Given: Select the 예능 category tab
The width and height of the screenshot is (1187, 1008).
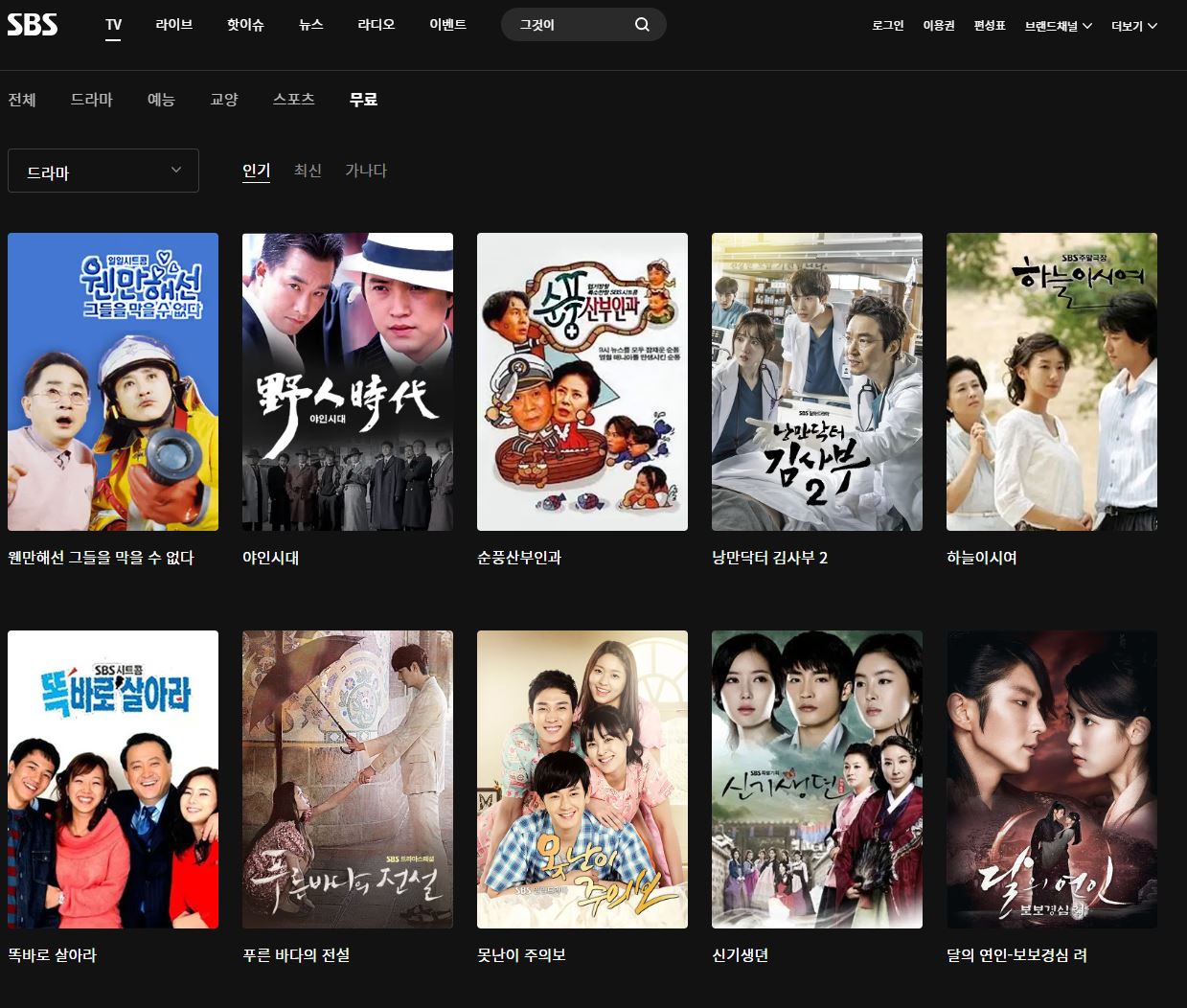Looking at the screenshot, I should [x=161, y=100].
